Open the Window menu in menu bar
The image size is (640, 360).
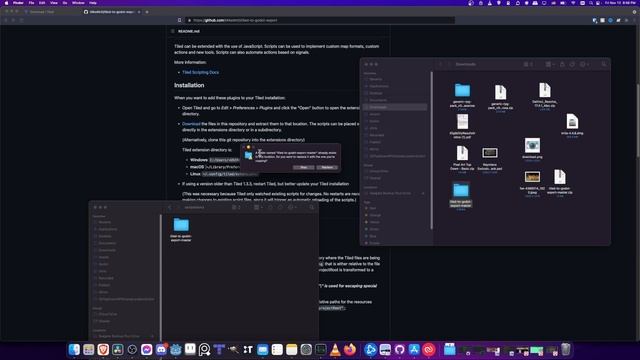tap(78, 3)
